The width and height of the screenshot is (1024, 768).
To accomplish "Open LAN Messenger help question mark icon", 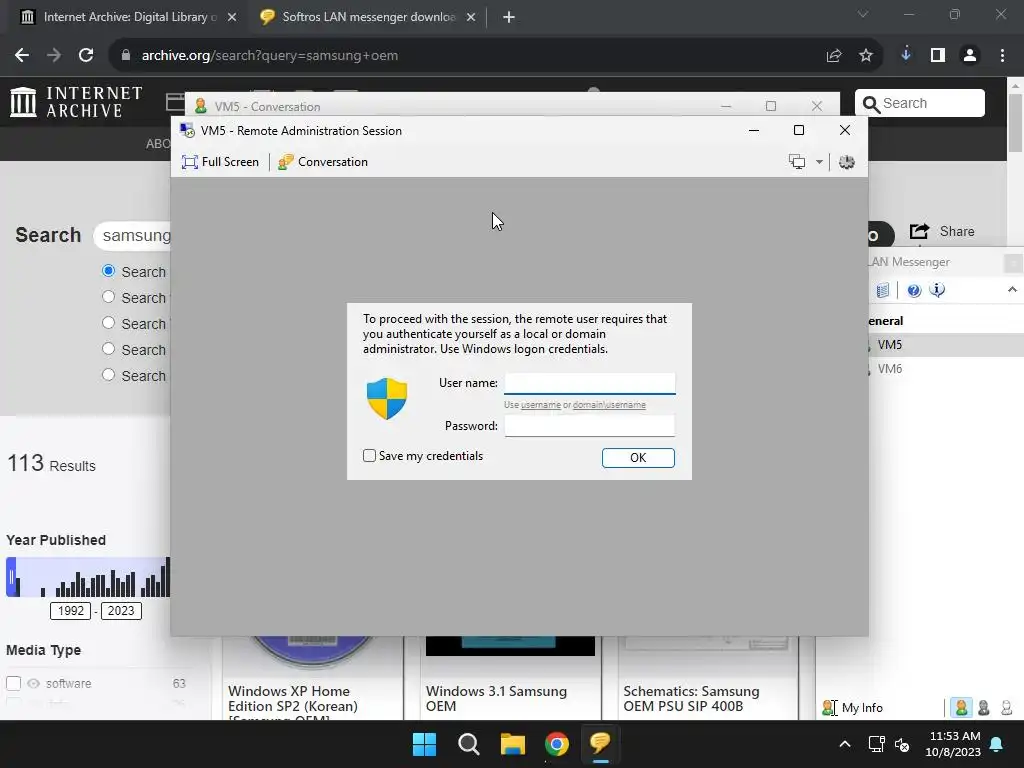I will pos(914,290).
